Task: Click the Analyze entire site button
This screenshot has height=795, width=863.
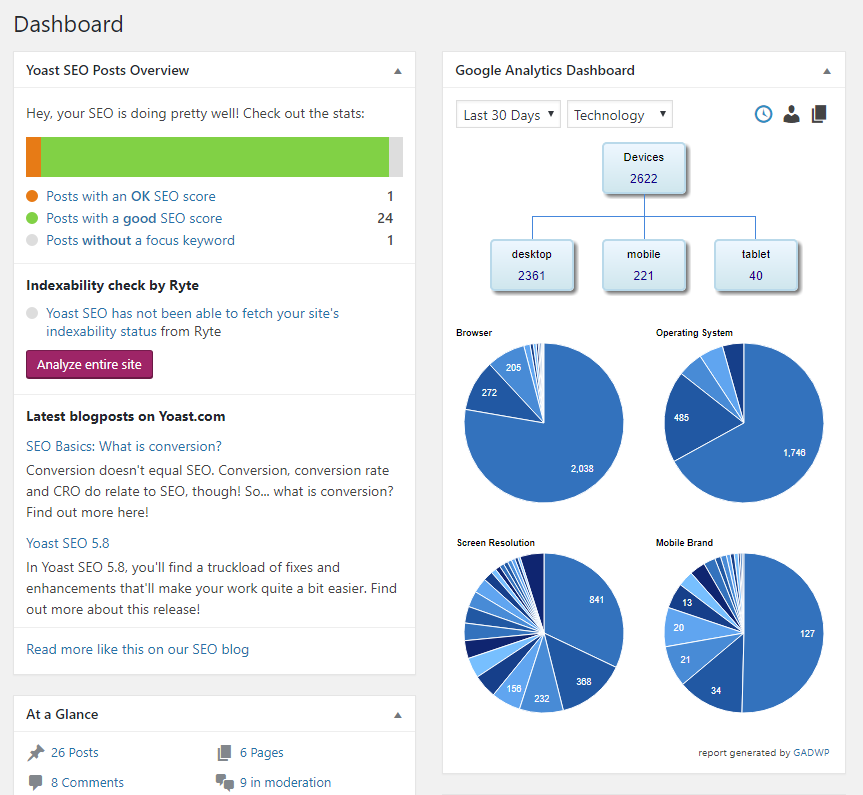Action: [89, 364]
